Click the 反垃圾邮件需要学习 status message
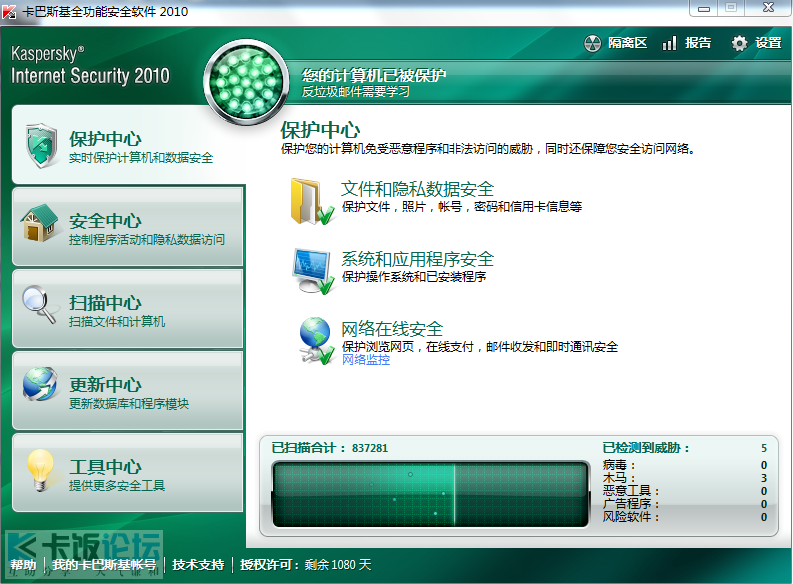The width and height of the screenshot is (793, 584). point(356,92)
